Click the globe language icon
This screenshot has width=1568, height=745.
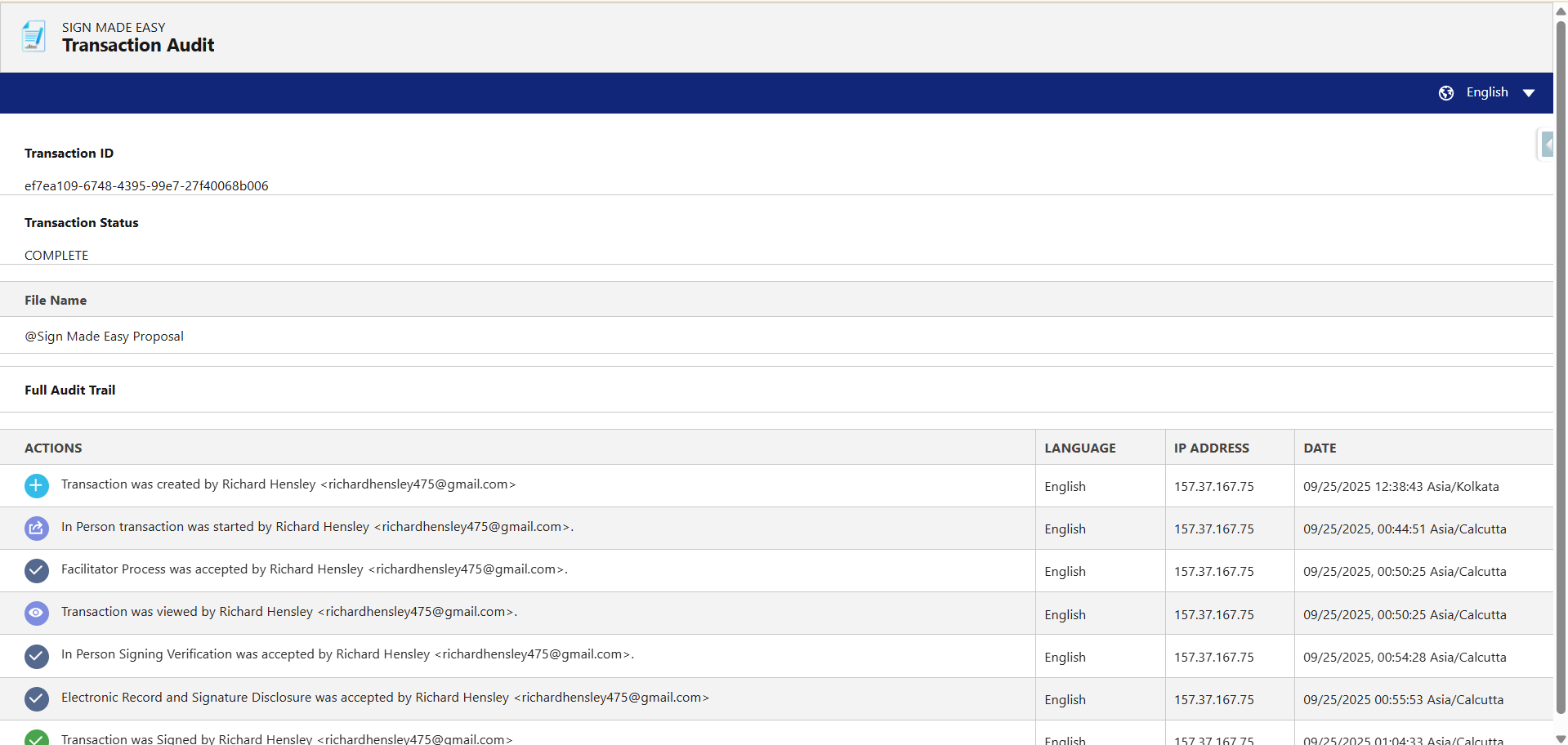(x=1446, y=93)
